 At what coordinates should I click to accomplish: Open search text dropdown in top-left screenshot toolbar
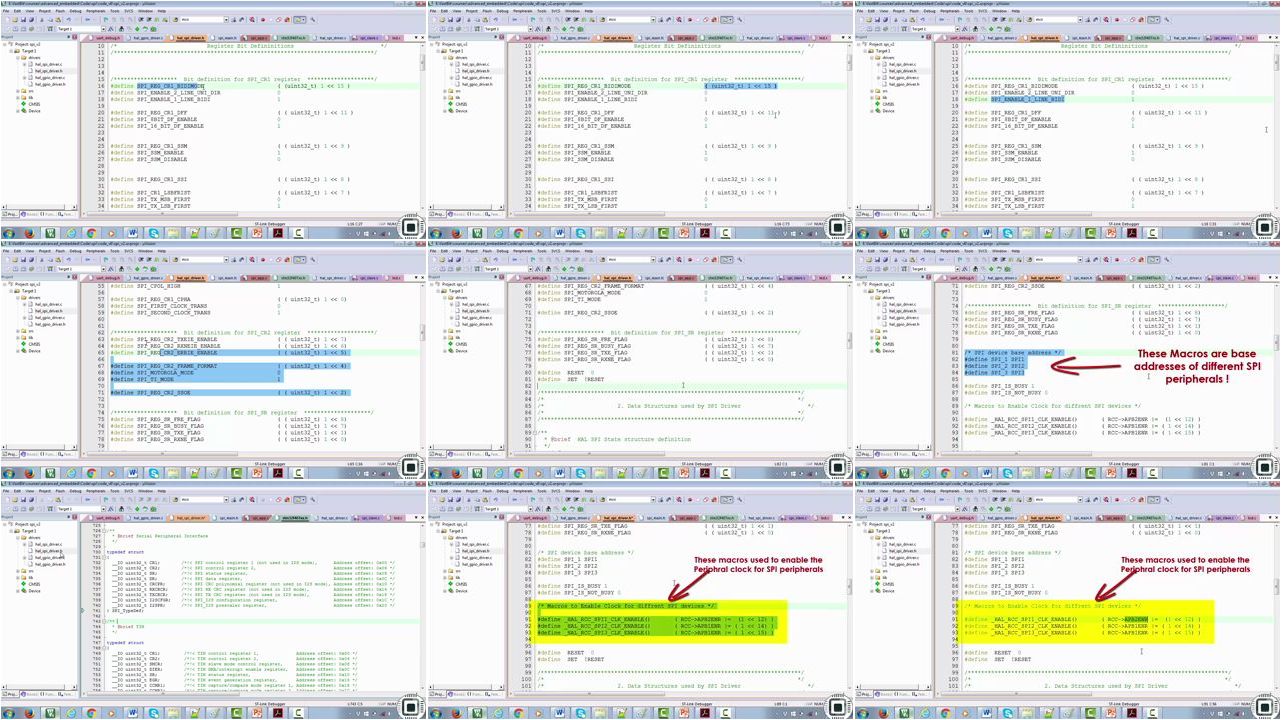[226, 20]
